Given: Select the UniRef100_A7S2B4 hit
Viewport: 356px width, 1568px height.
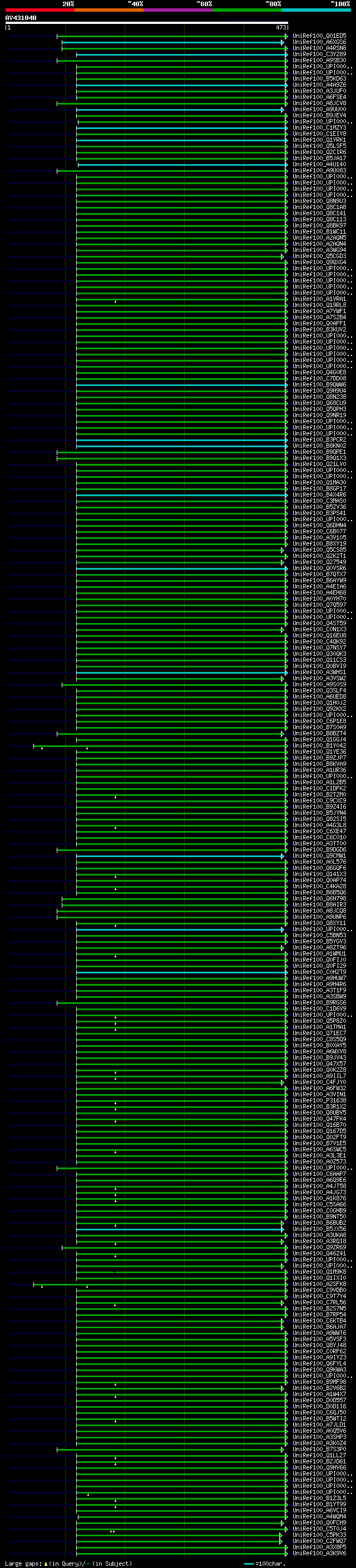Looking at the screenshot, I should click(319, 317).
